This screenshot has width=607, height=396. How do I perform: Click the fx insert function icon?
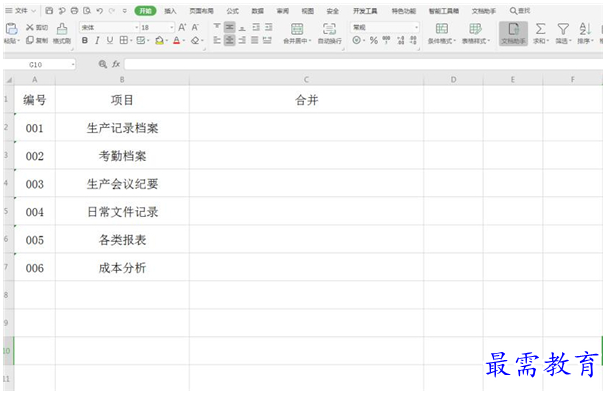point(116,64)
